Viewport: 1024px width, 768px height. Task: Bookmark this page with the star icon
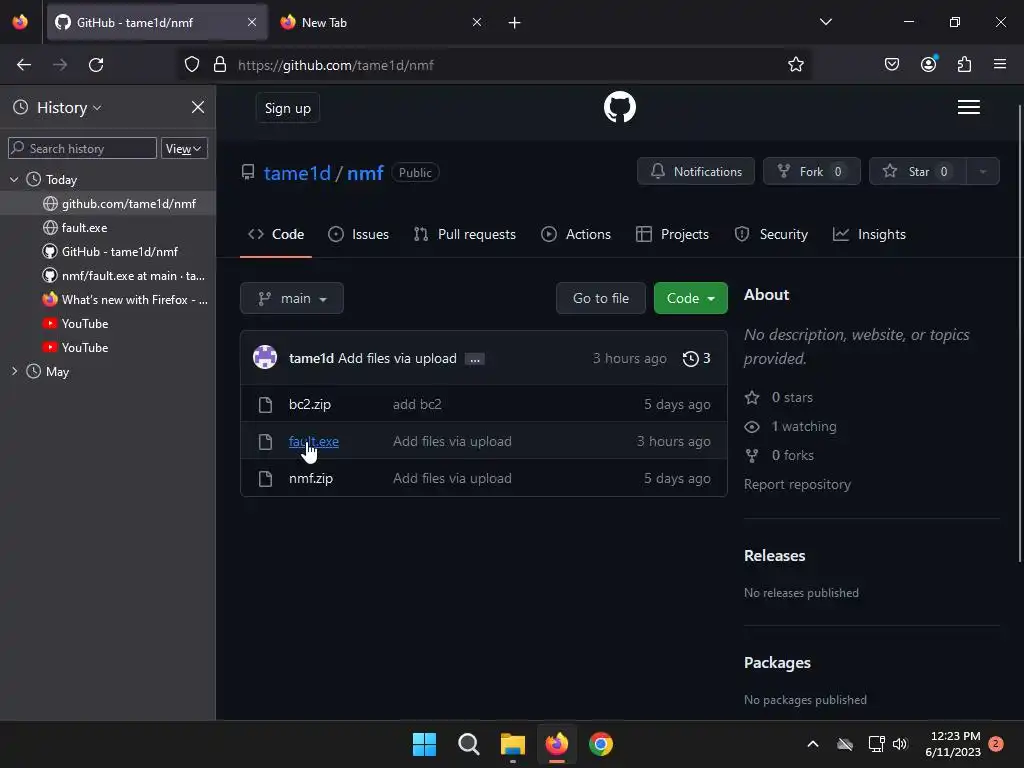[x=795, y=65]
